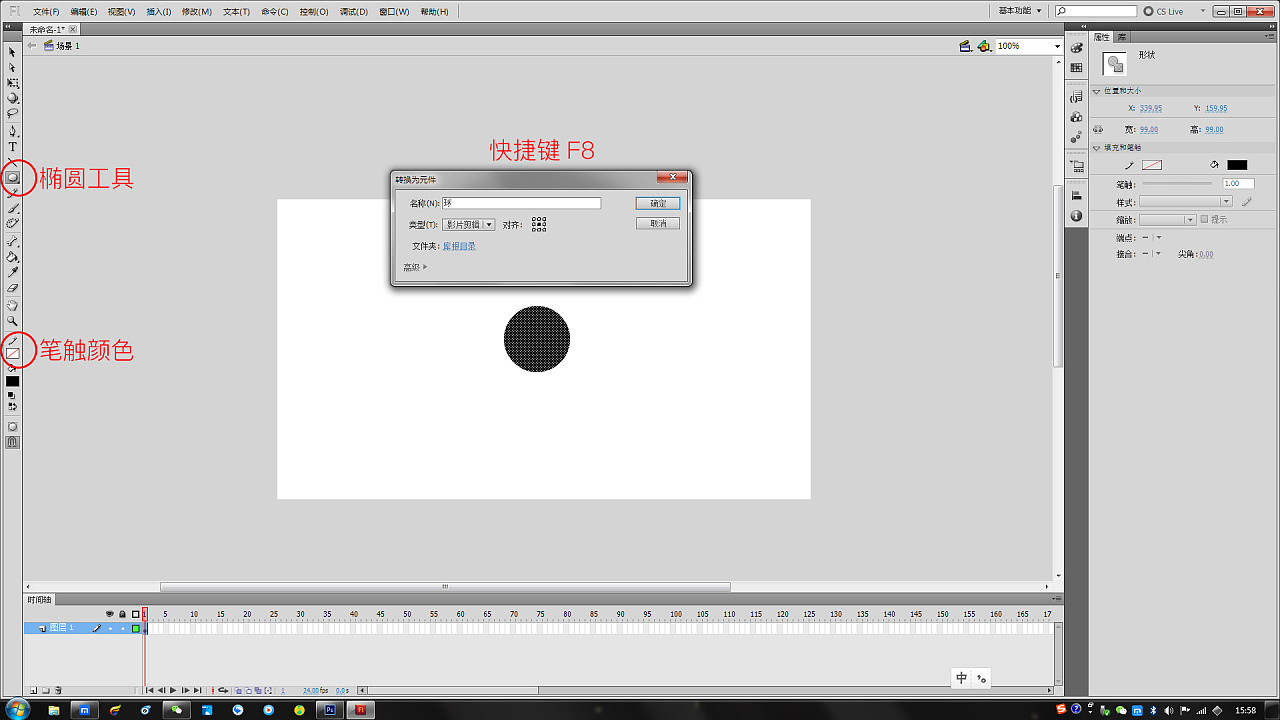
Task: Select the Oval tool in toolbox
Action: point(13,178)
